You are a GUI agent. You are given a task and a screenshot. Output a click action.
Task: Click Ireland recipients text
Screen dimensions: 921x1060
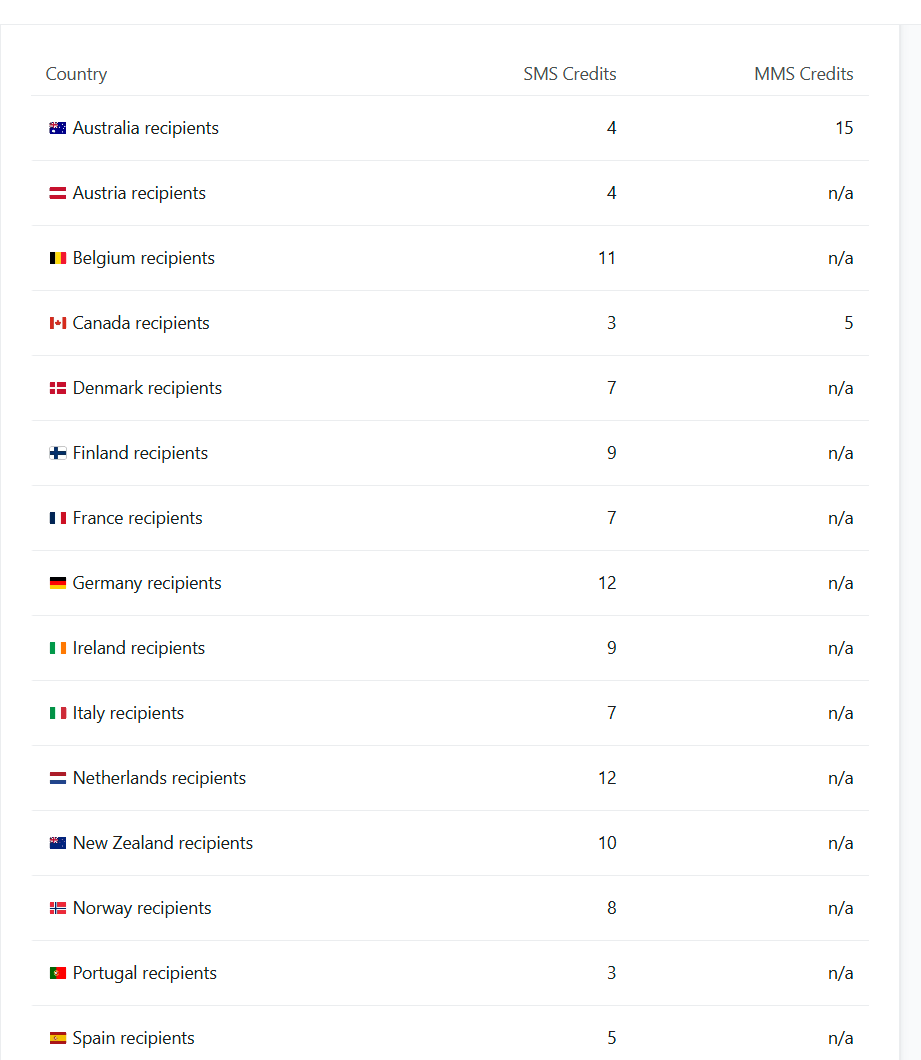tap(139, 648)
